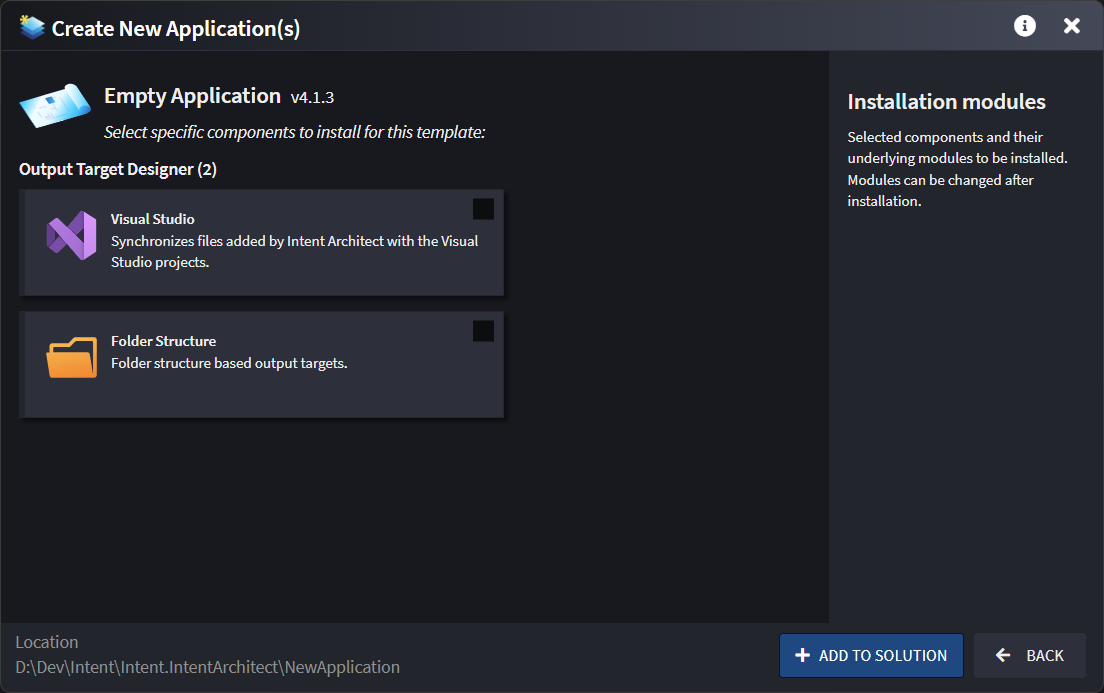Close the Create New Application dialog
Image resolution: width=1104 pixels, height=693 pixels.
tap(1071, 26)
